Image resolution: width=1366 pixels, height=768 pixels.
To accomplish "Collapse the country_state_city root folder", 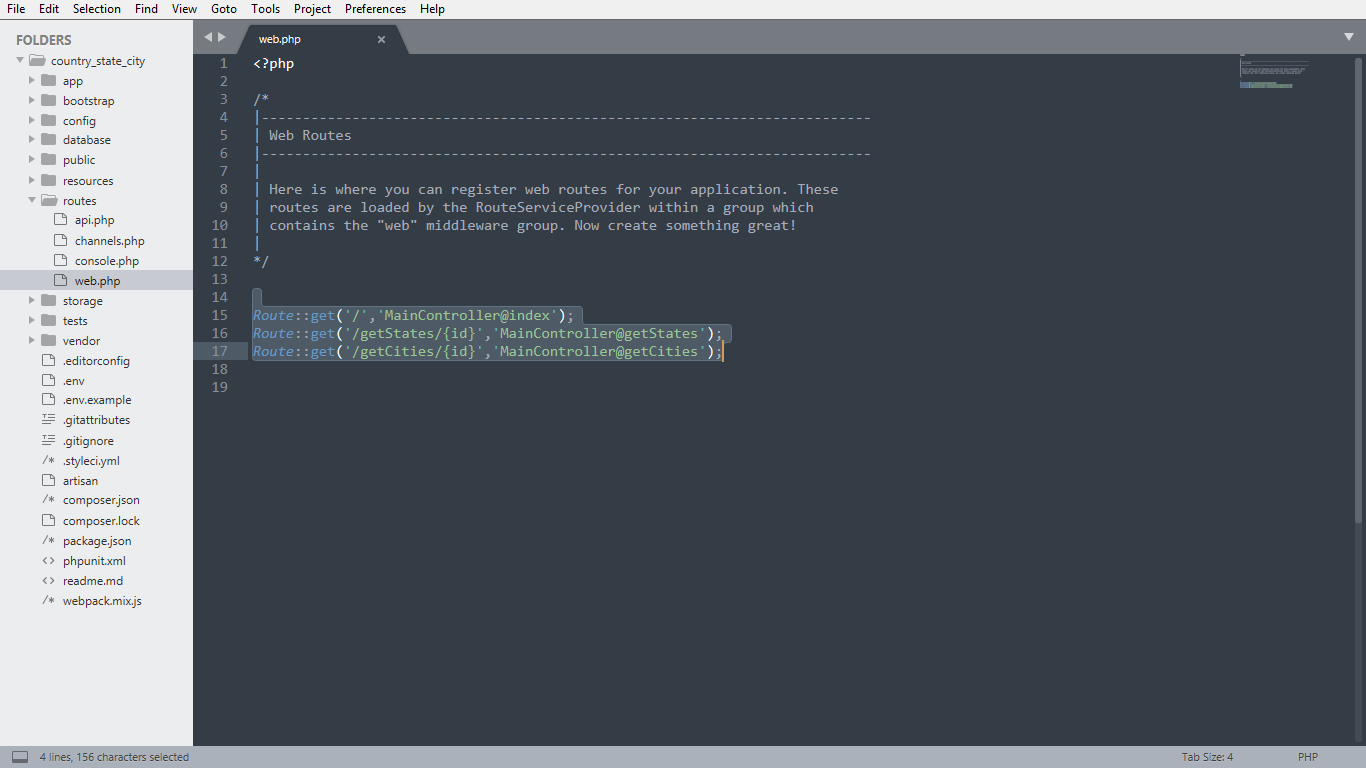I will tap(20, 61).
